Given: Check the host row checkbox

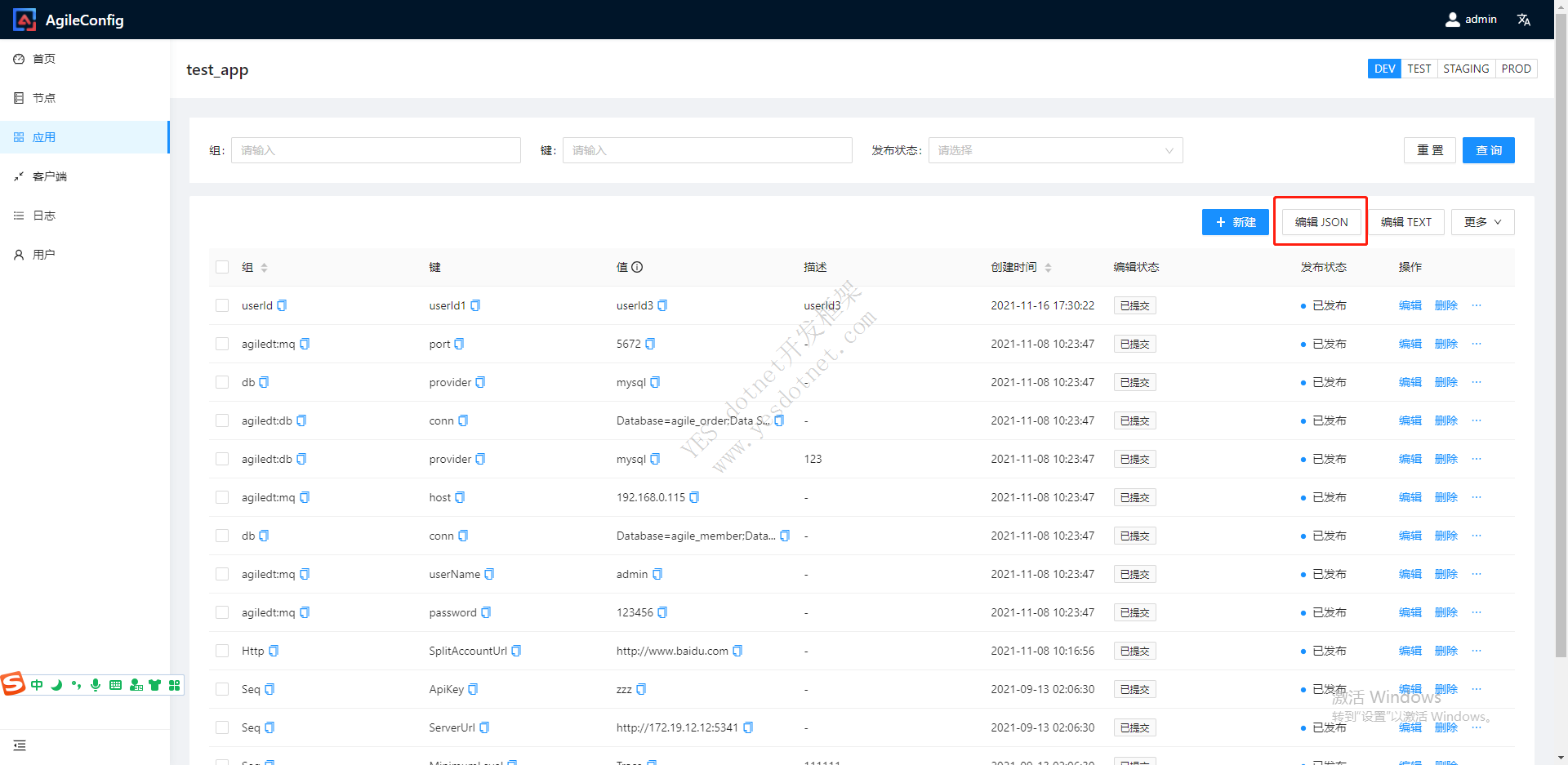Looking at the screenshot, I should 222,497.
